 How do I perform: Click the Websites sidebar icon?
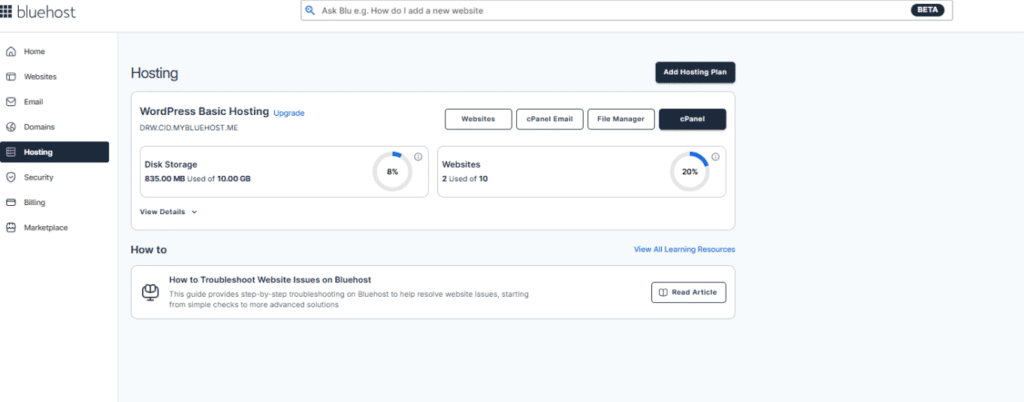click(10, 76)
